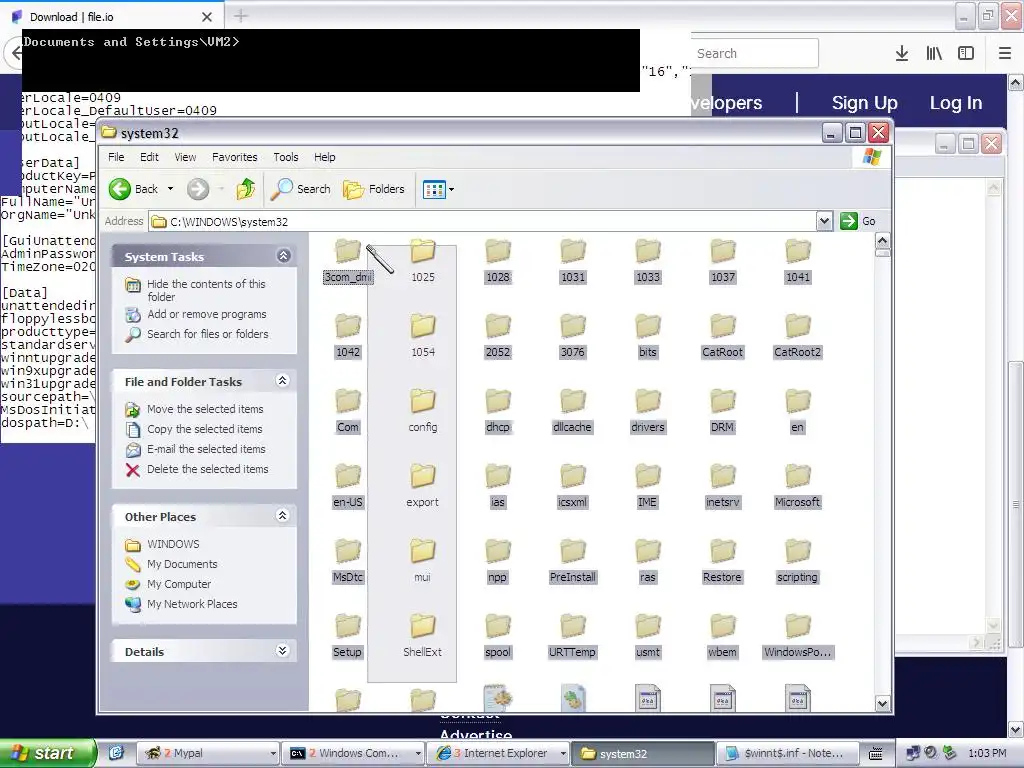This screenshot has width=1024, height=768.
Task: Go up one folder level icon
Action: [246, 189]
